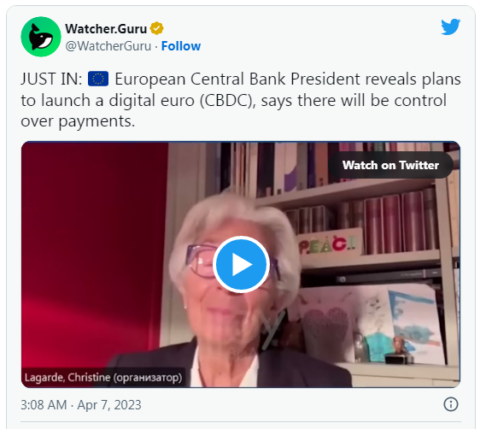Click the Twitter bird logo

click(x=451, y=27)
